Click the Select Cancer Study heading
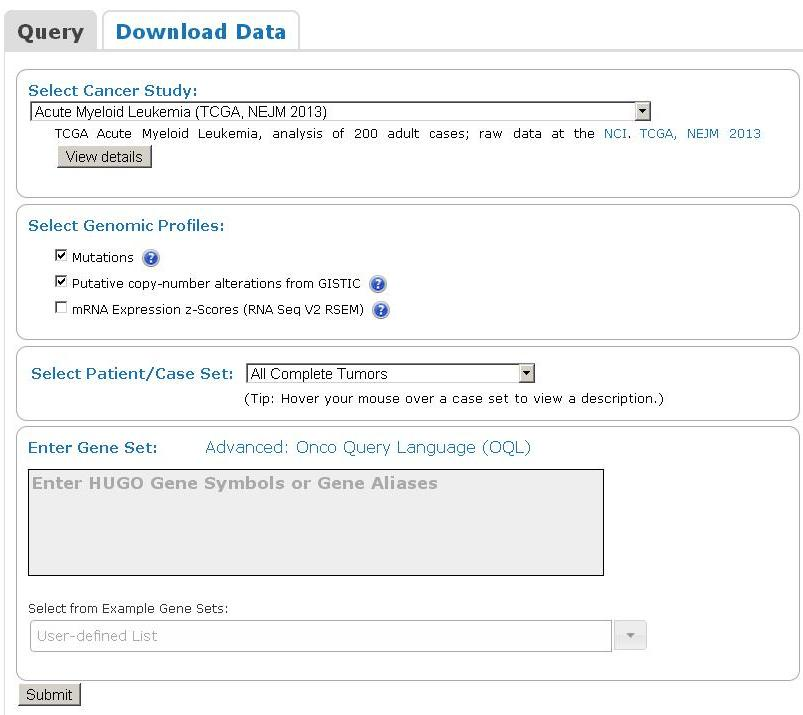 pyautogui.click(x=113, y=91)
